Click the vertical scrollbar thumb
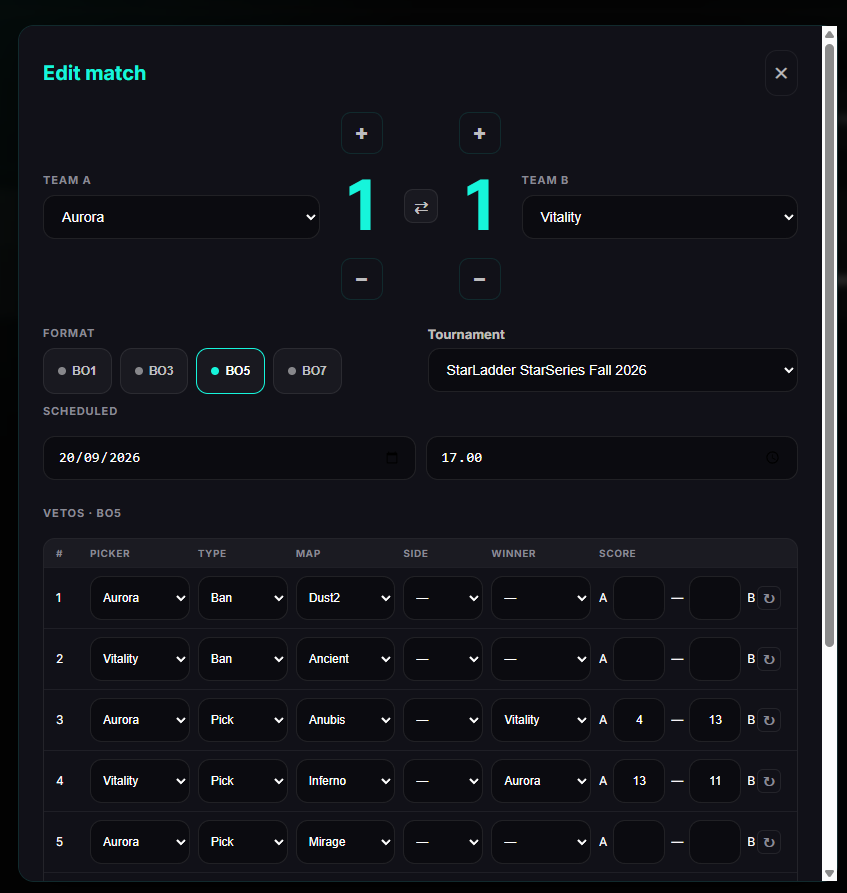Viewport: 847px width, 893px height. [829, 345]
